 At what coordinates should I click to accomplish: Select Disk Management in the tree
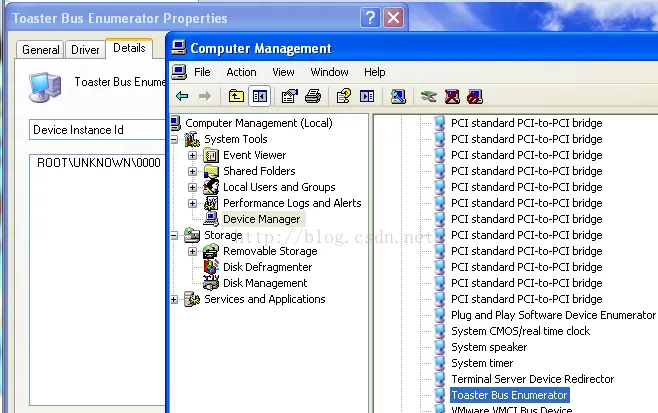click(x=265, y=283)
